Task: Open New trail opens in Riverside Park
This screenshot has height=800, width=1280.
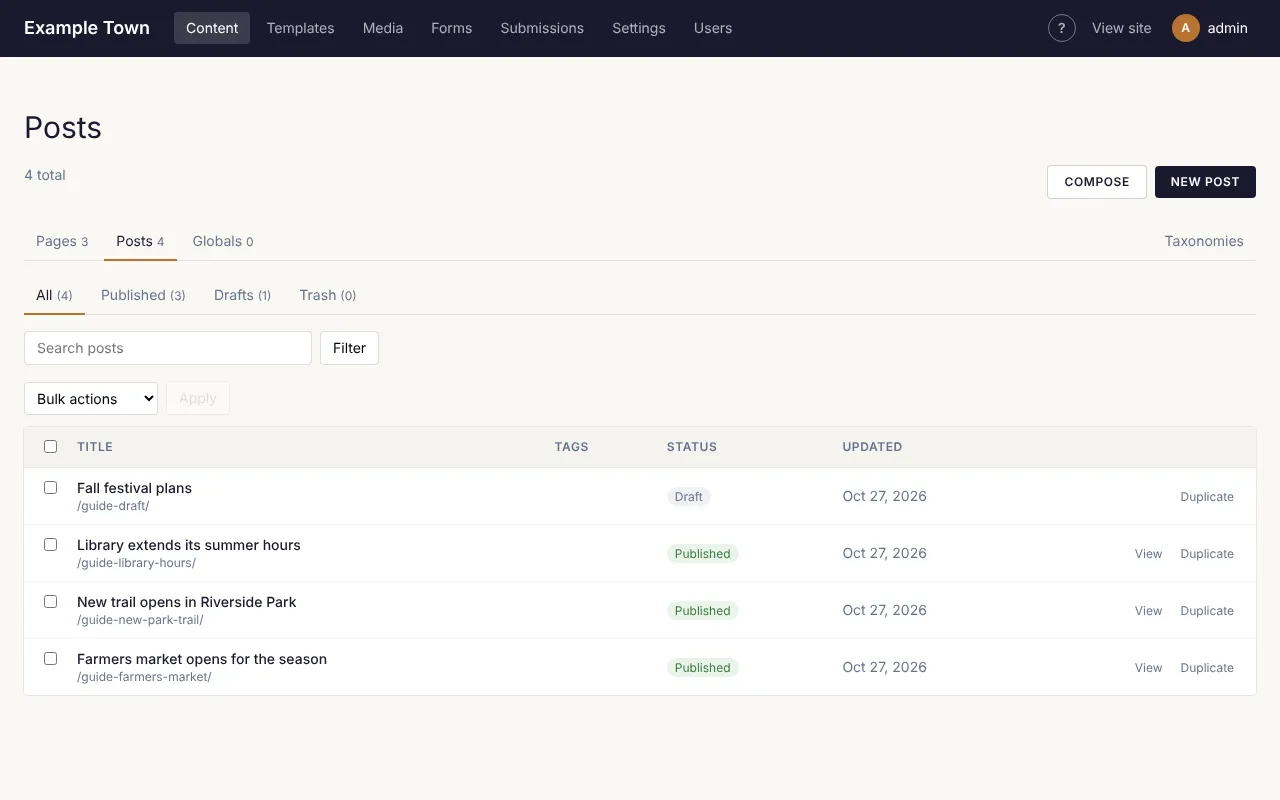Action: coord(187,602)
